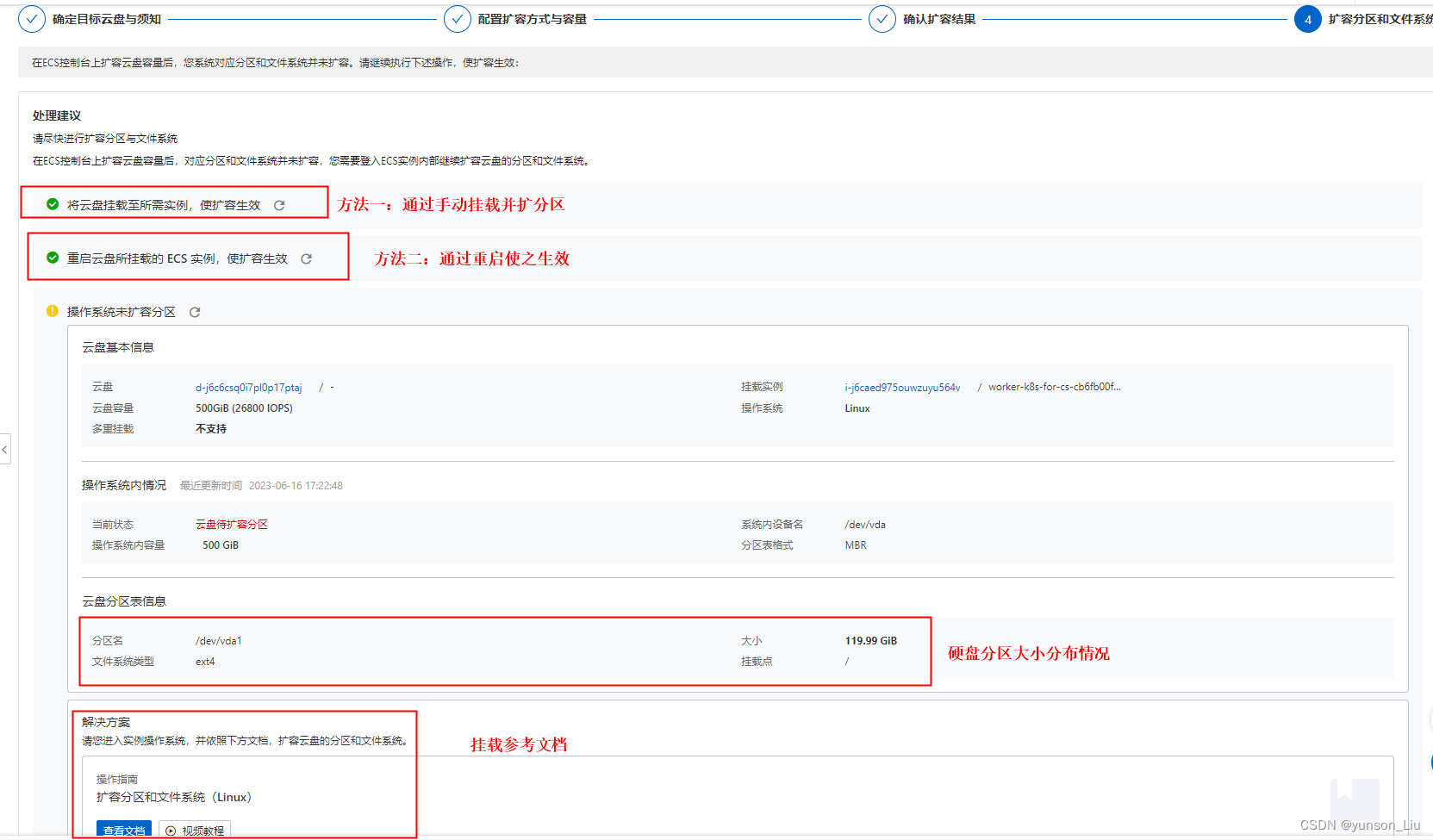
Task: Click partition table format MBR
Action: [856, 545]
